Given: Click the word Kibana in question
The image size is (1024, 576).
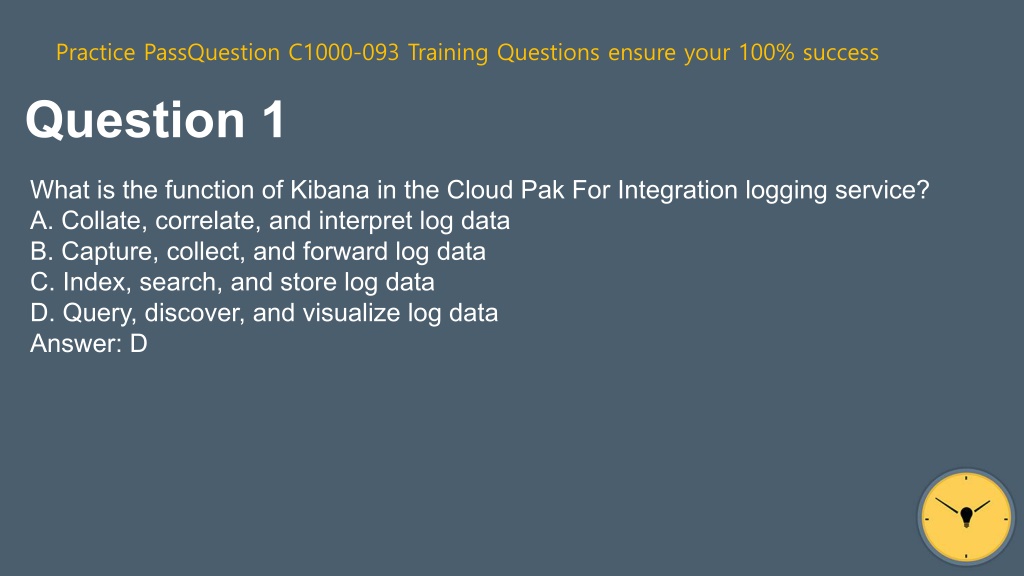Looking at the screenshot, I should (x=330, y=190).
